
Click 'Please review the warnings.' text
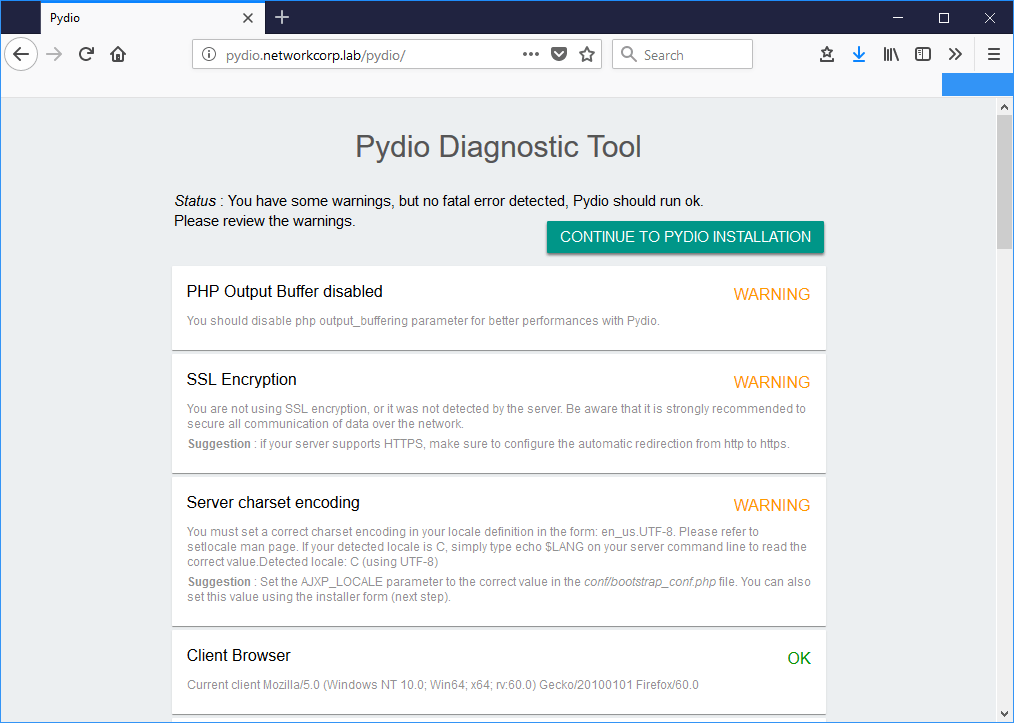click(x=264, y=221)
